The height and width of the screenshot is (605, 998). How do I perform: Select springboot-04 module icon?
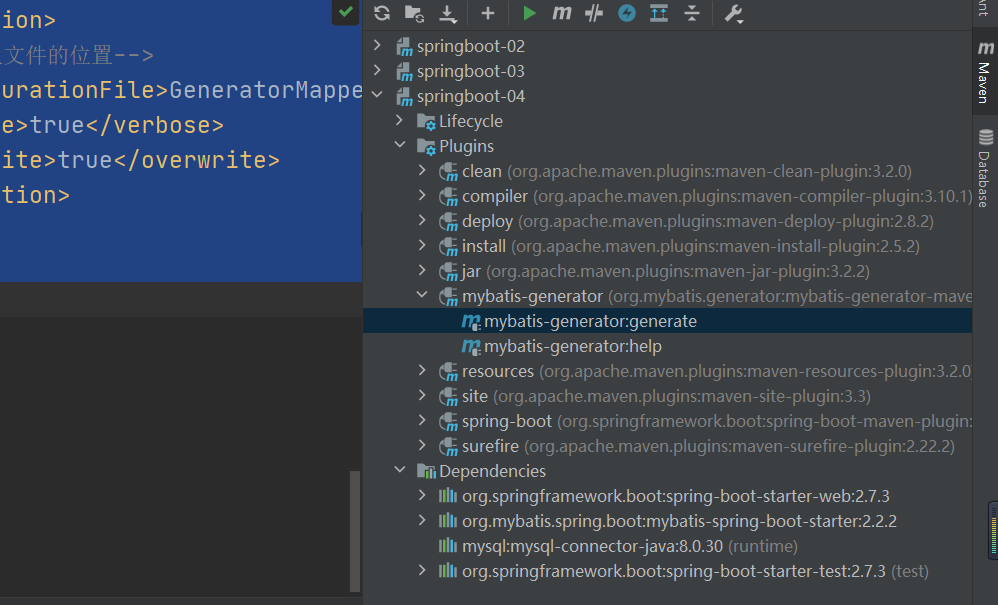click(x=404, y=97)
